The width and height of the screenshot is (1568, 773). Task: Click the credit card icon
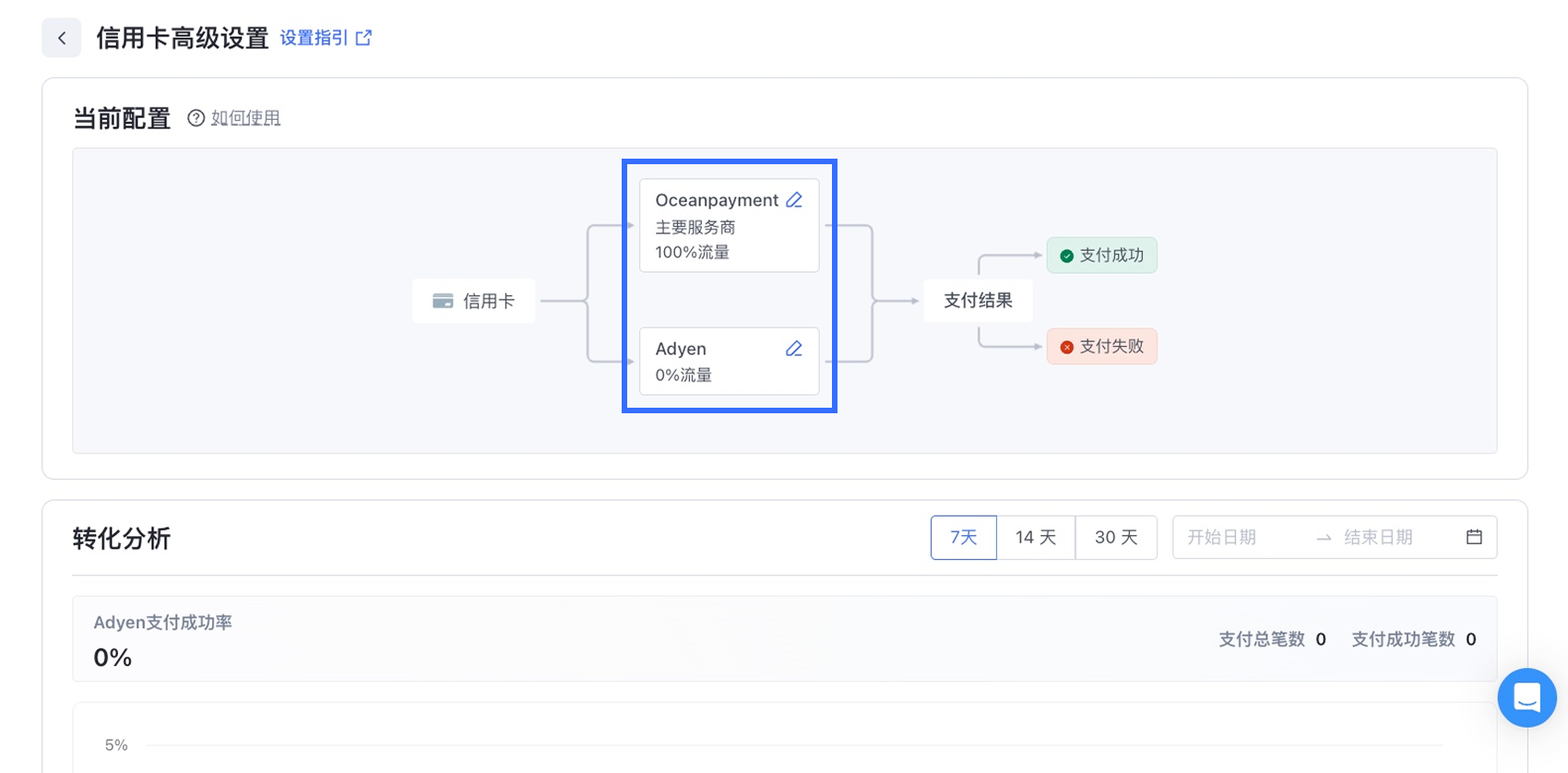(x=443, y=301)
